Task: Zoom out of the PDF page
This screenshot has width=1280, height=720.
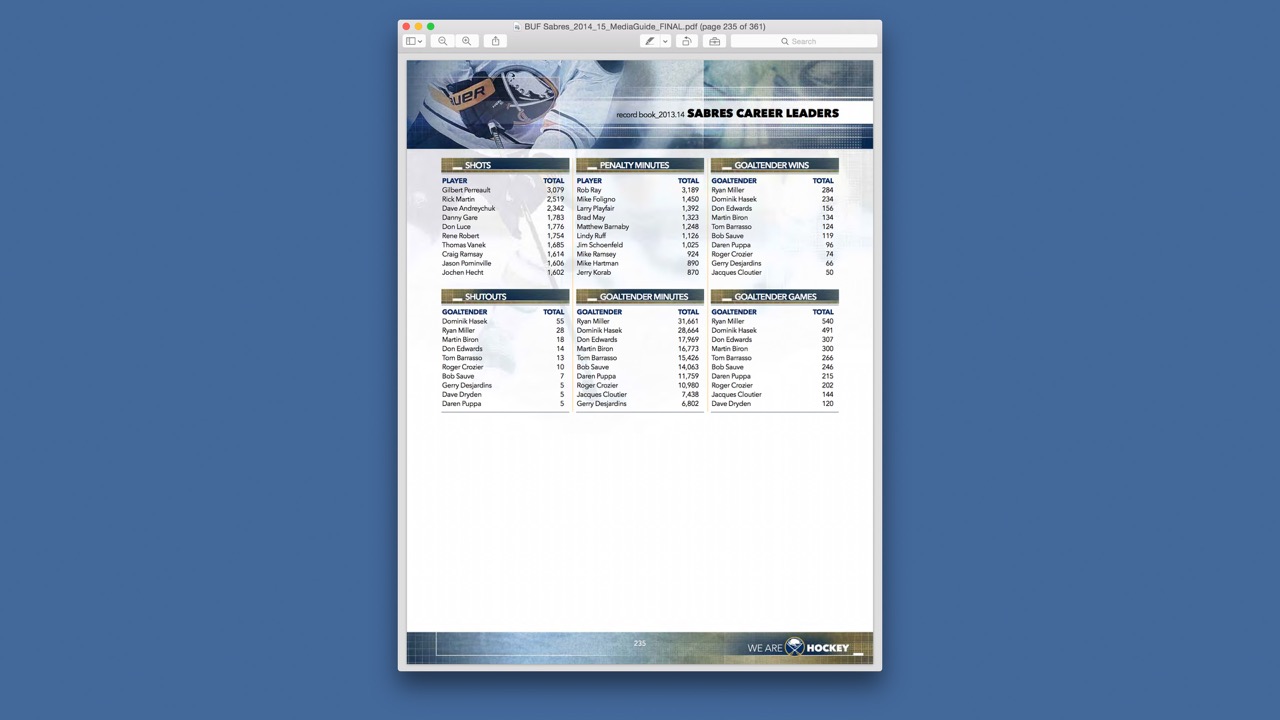Action: pos(443,41)
